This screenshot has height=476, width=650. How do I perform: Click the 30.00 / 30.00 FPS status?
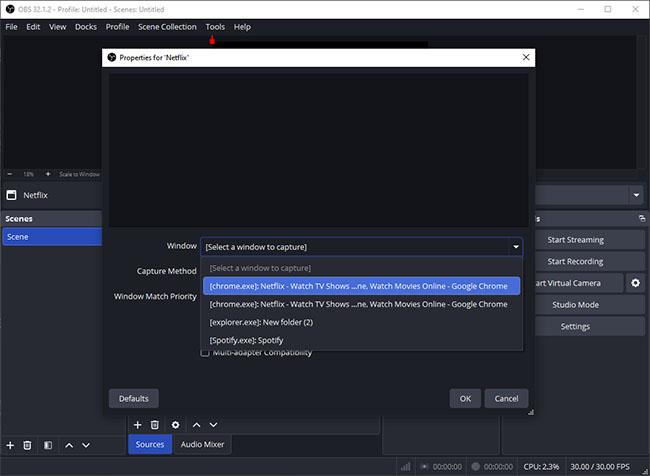pos(600,467)
